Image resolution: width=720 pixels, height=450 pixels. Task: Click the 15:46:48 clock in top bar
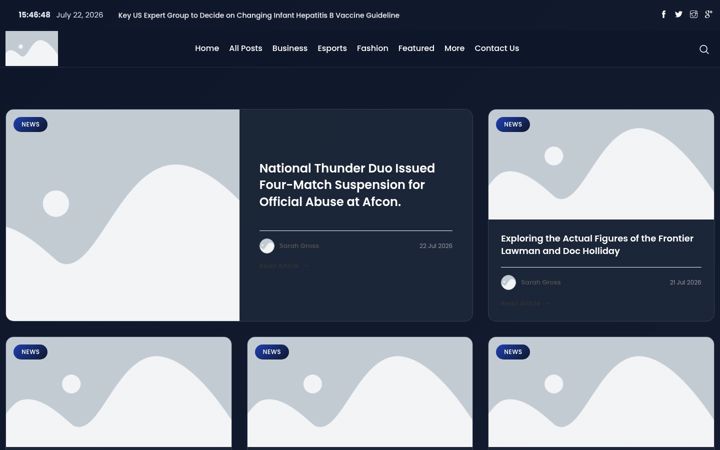34,15
